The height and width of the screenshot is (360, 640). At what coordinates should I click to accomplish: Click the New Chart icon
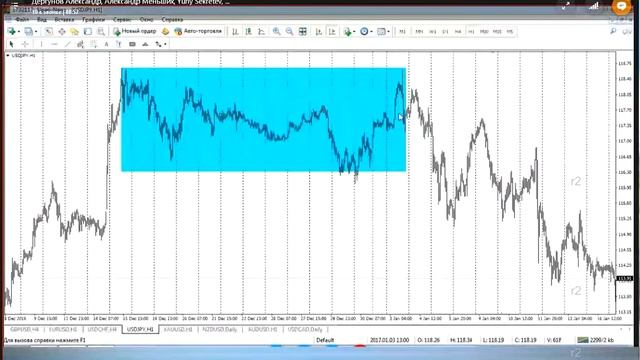click(11, 31)
